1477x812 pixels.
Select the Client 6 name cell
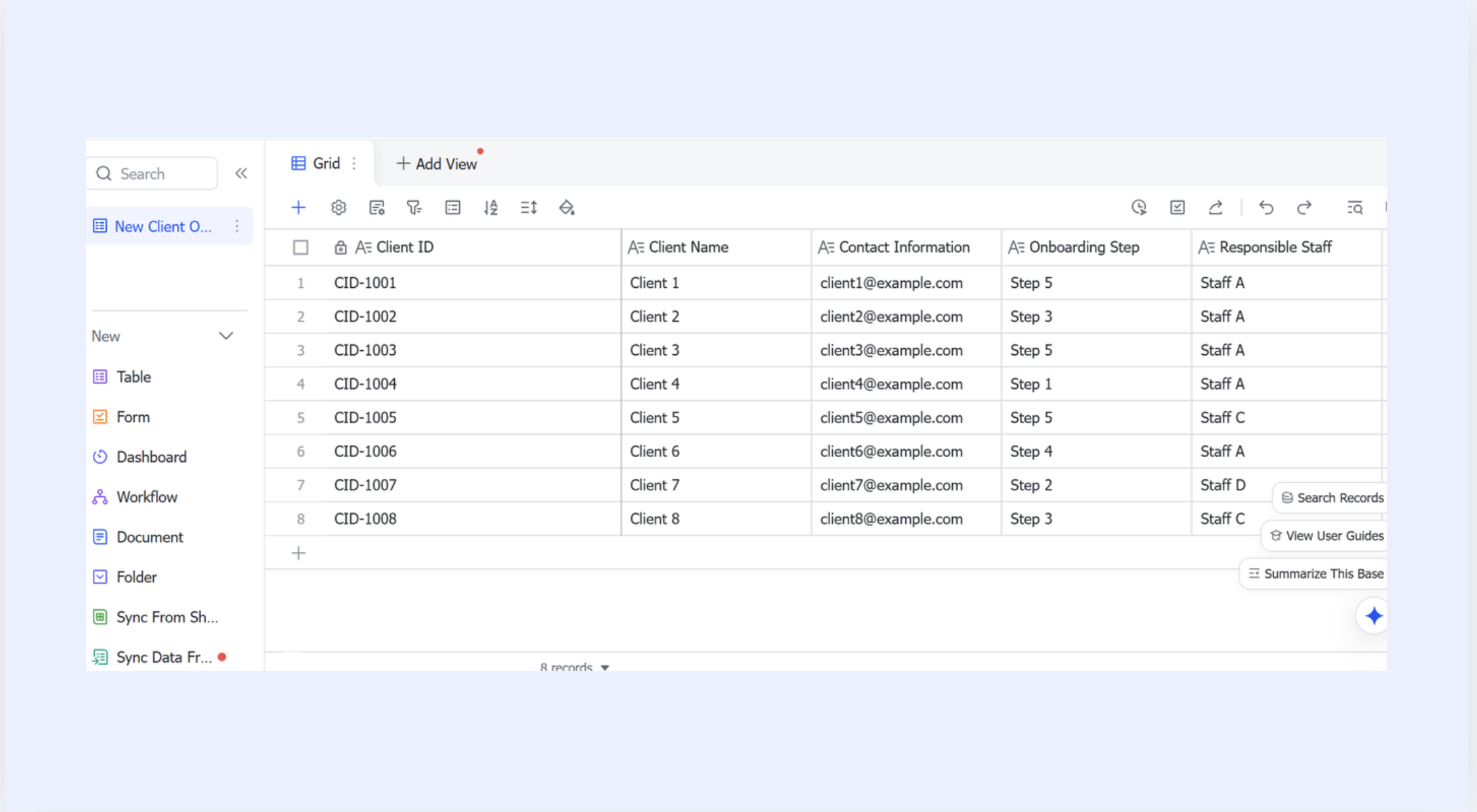coord(716,451)
